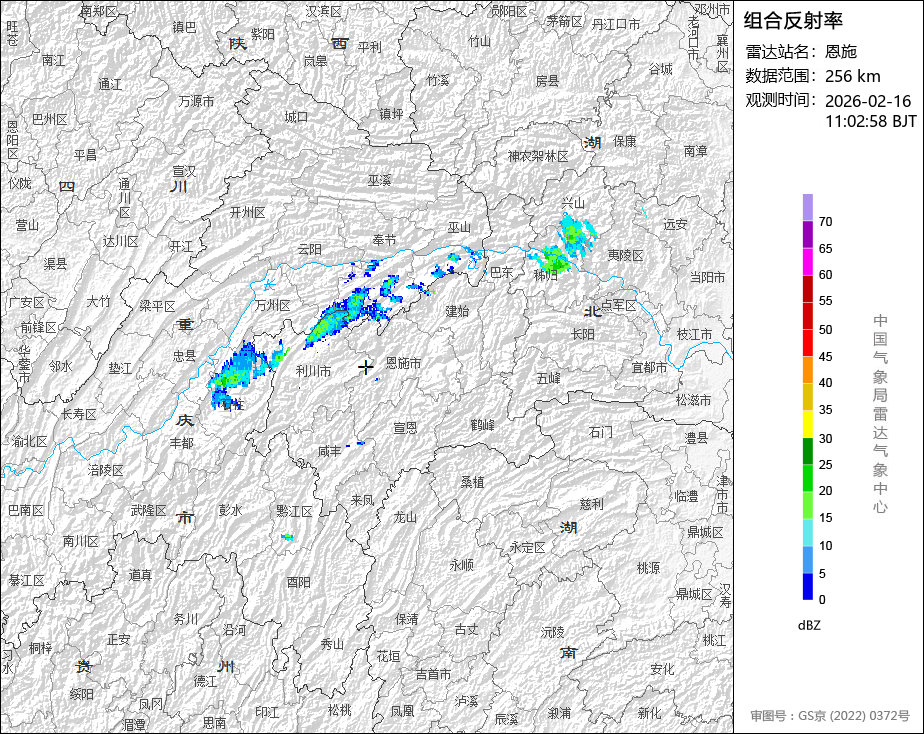
Task: Click the 巴东 map label
Action: (501, 272)
